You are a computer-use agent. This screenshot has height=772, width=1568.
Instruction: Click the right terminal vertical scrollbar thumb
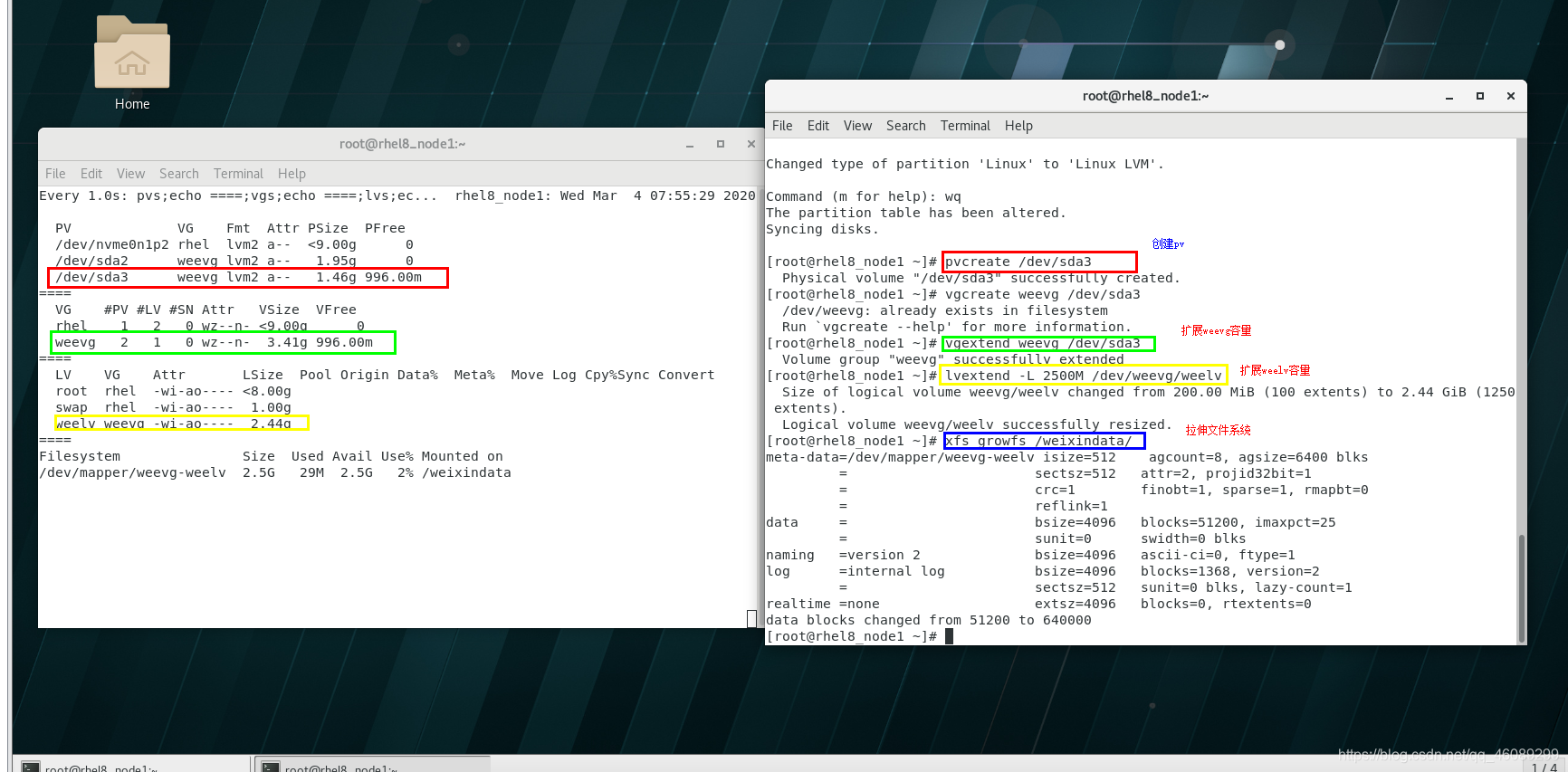[1521, 586]
